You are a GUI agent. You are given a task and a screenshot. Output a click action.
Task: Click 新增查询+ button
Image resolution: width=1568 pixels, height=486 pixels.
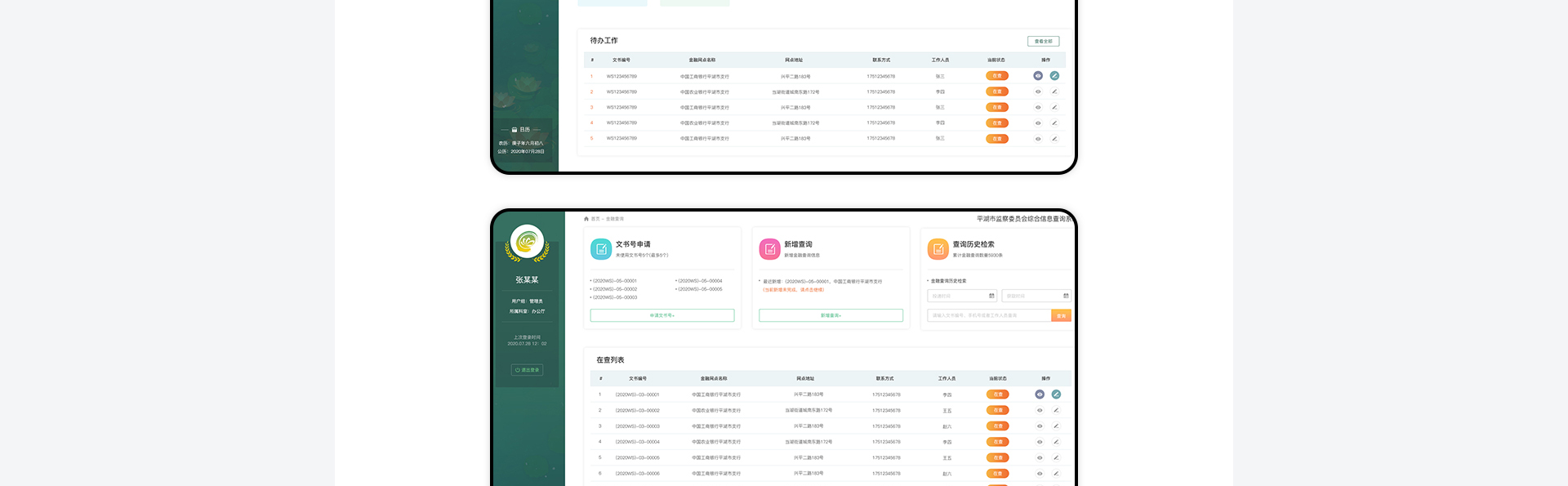point(831,315)
